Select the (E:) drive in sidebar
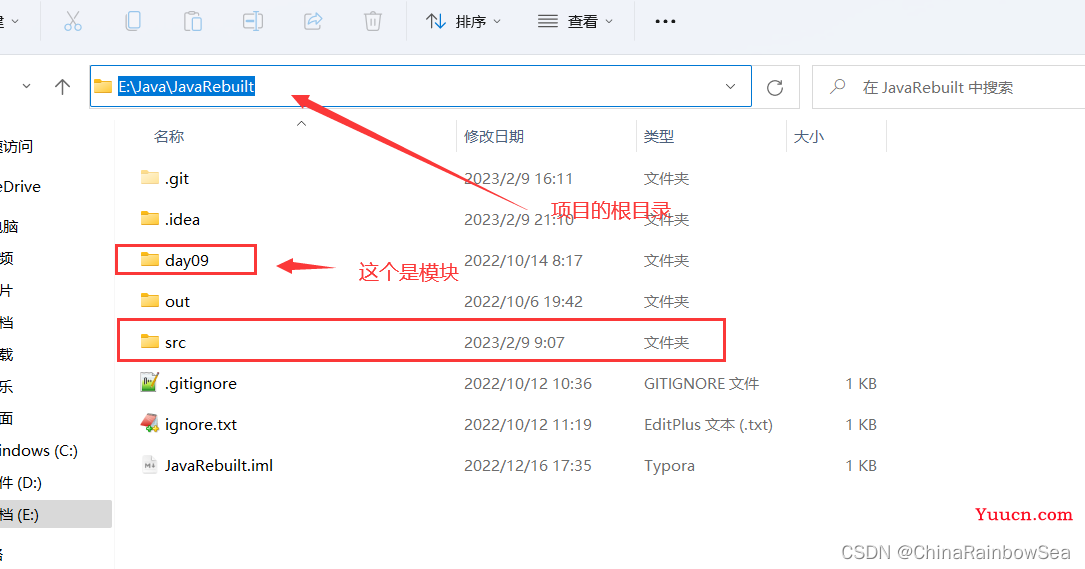 [x=55, y=514]
